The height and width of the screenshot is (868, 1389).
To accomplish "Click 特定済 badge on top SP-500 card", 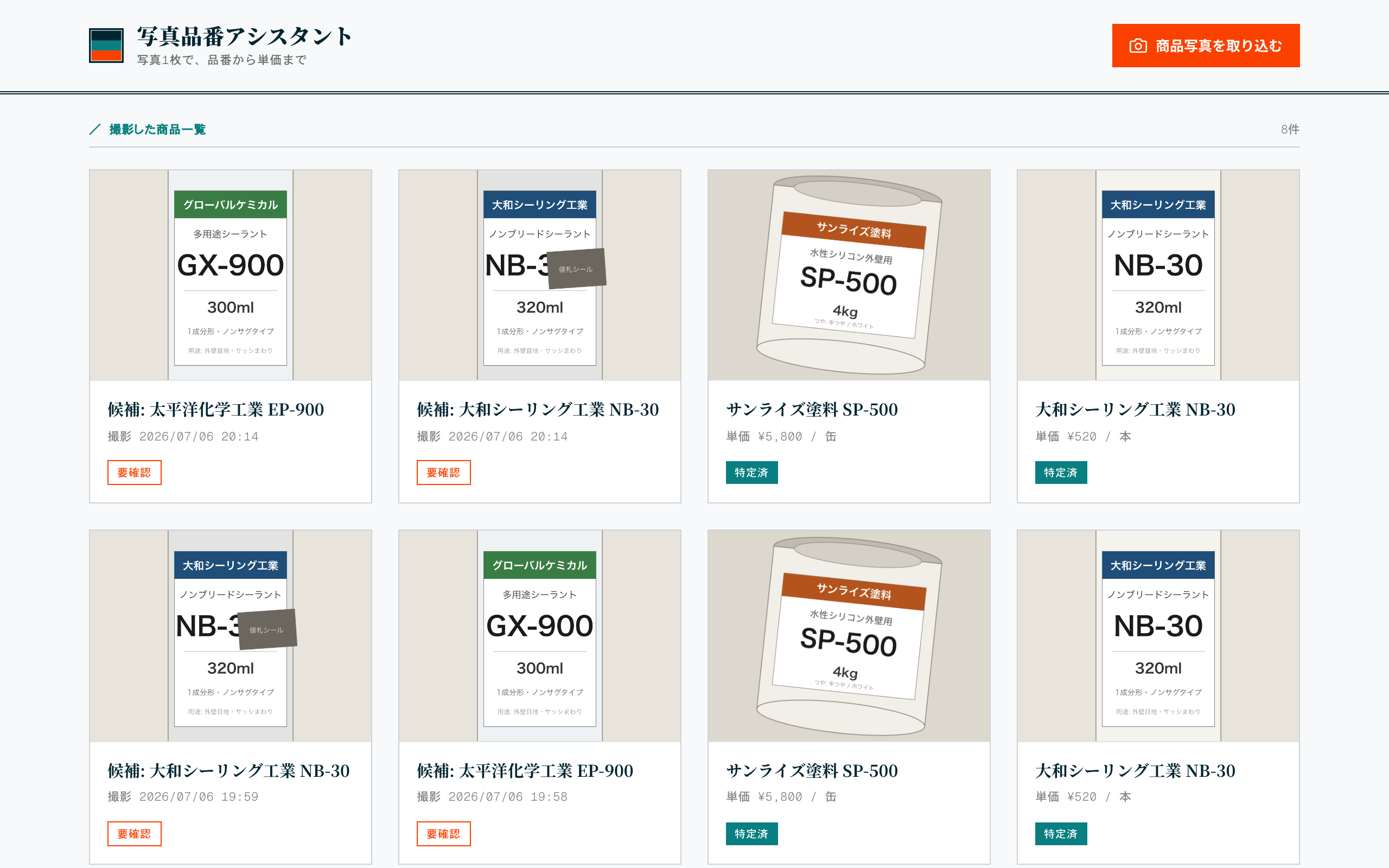I will (752, 473).
